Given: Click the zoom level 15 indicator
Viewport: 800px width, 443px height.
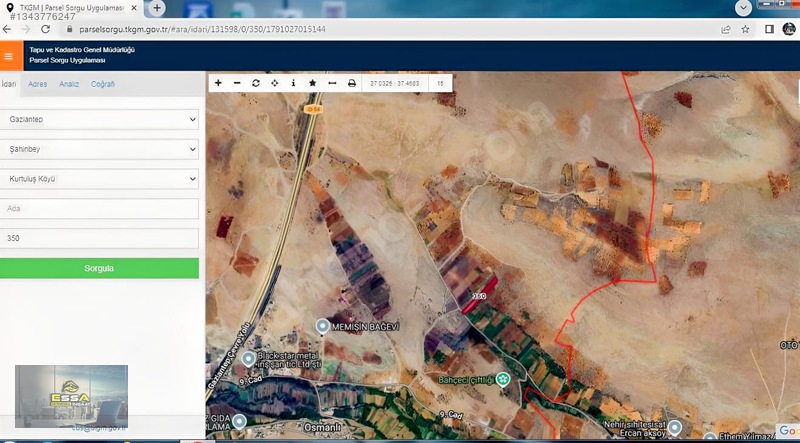Looking at the screenshot, I should click(x=440, y=83).
